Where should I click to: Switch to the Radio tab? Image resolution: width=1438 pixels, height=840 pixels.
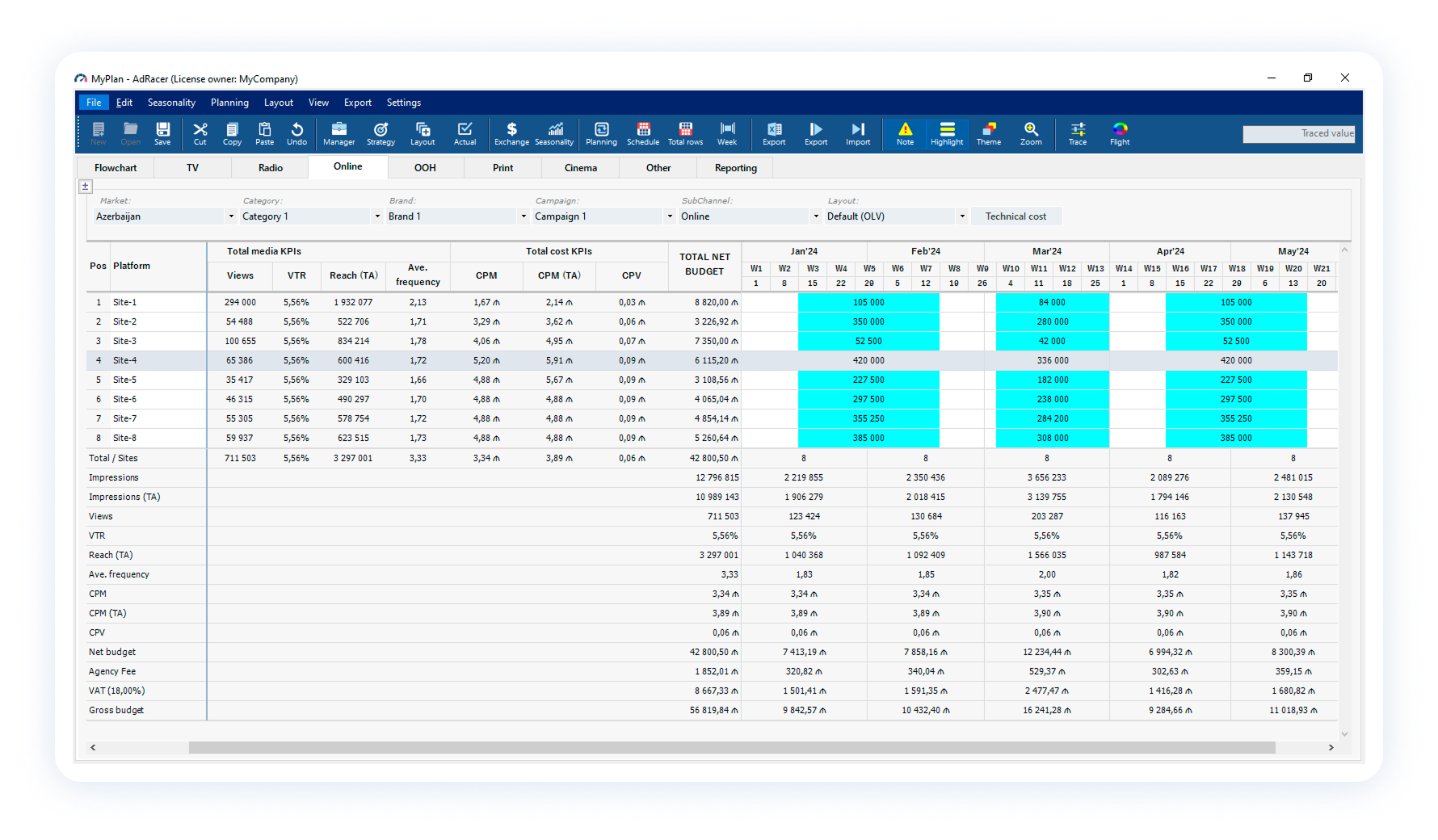pos(271,168)
